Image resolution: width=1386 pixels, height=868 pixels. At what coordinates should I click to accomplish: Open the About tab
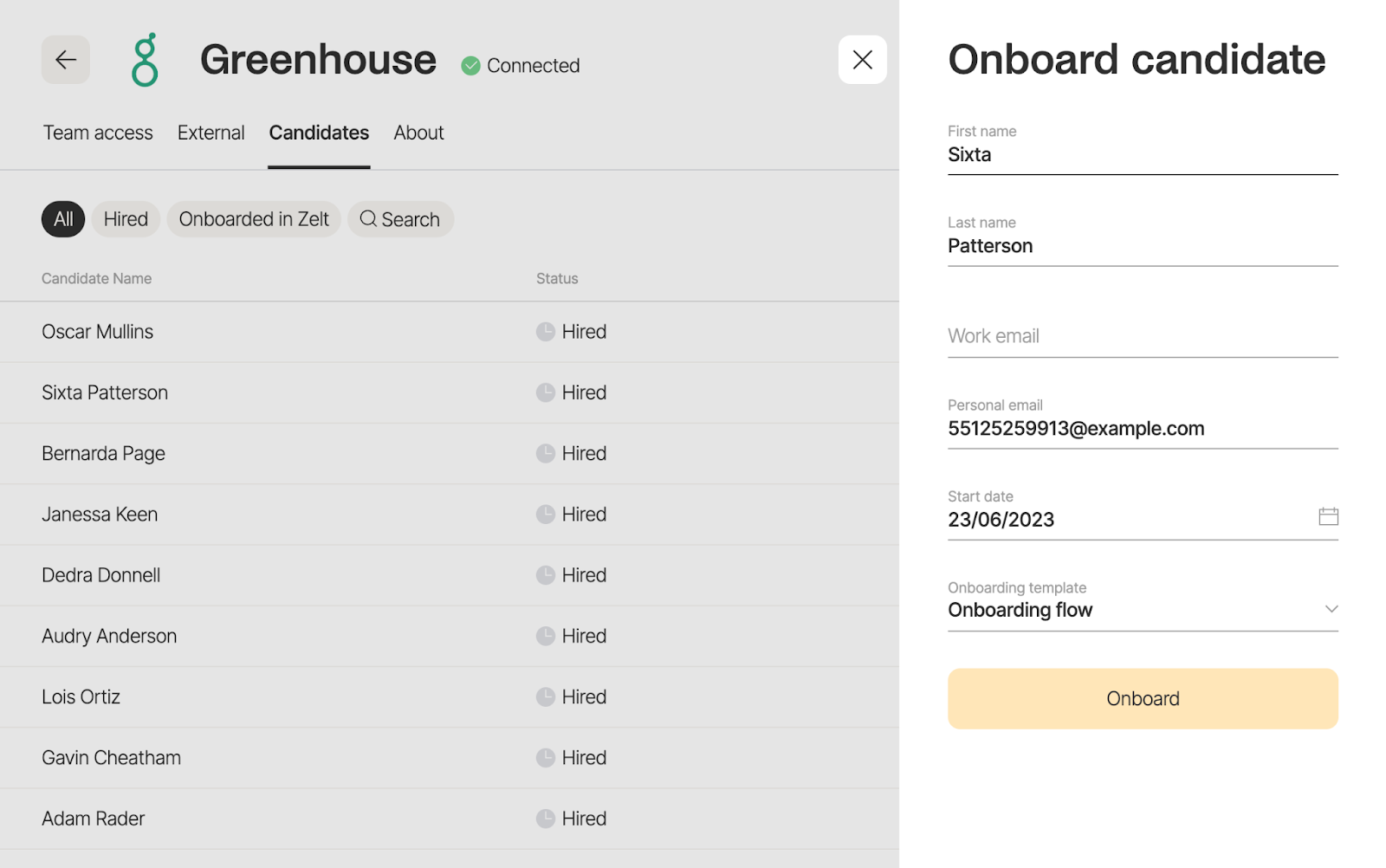click(418, 133)
